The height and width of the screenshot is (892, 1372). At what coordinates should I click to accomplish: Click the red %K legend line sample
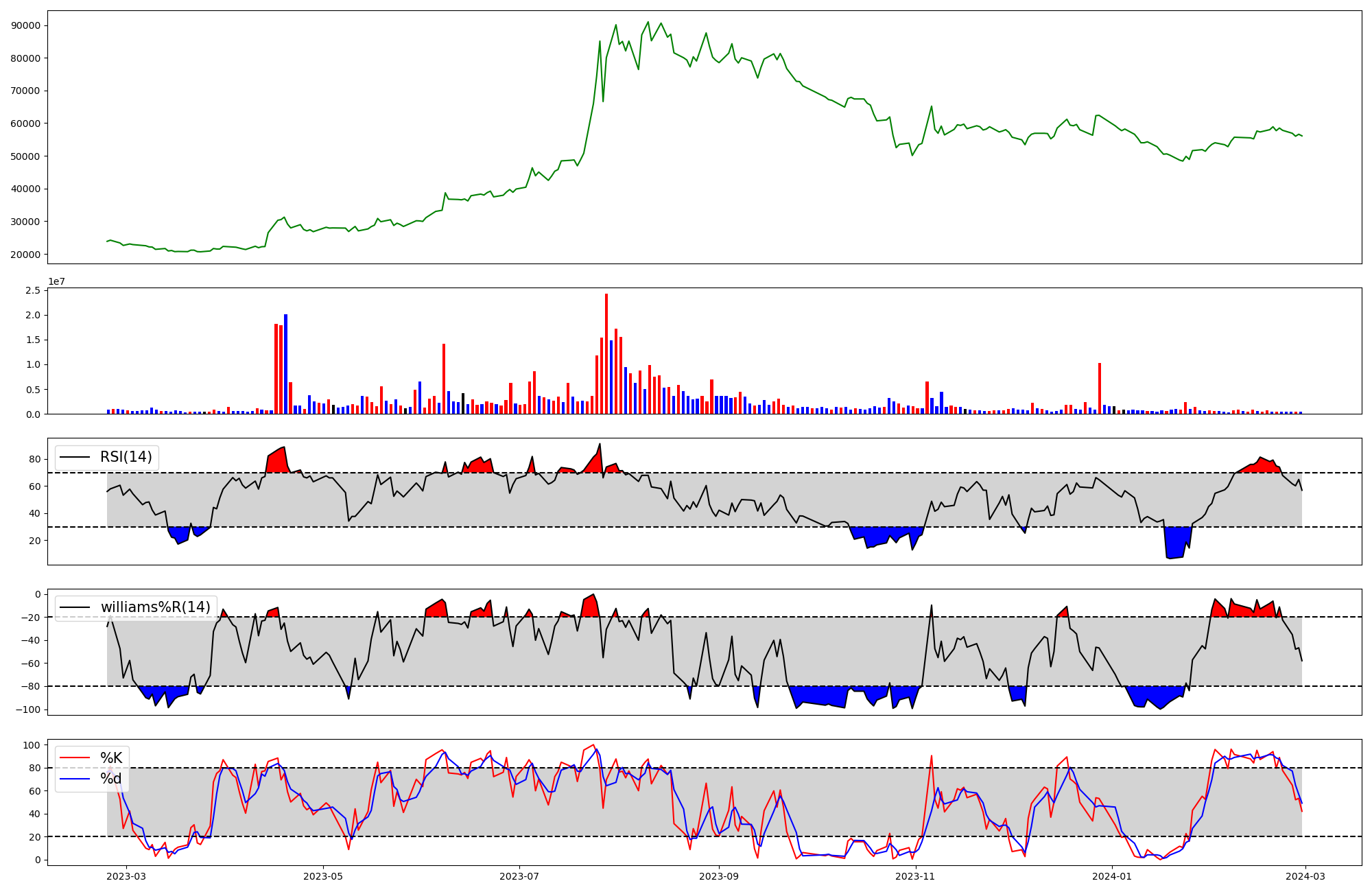pos(75,758)
